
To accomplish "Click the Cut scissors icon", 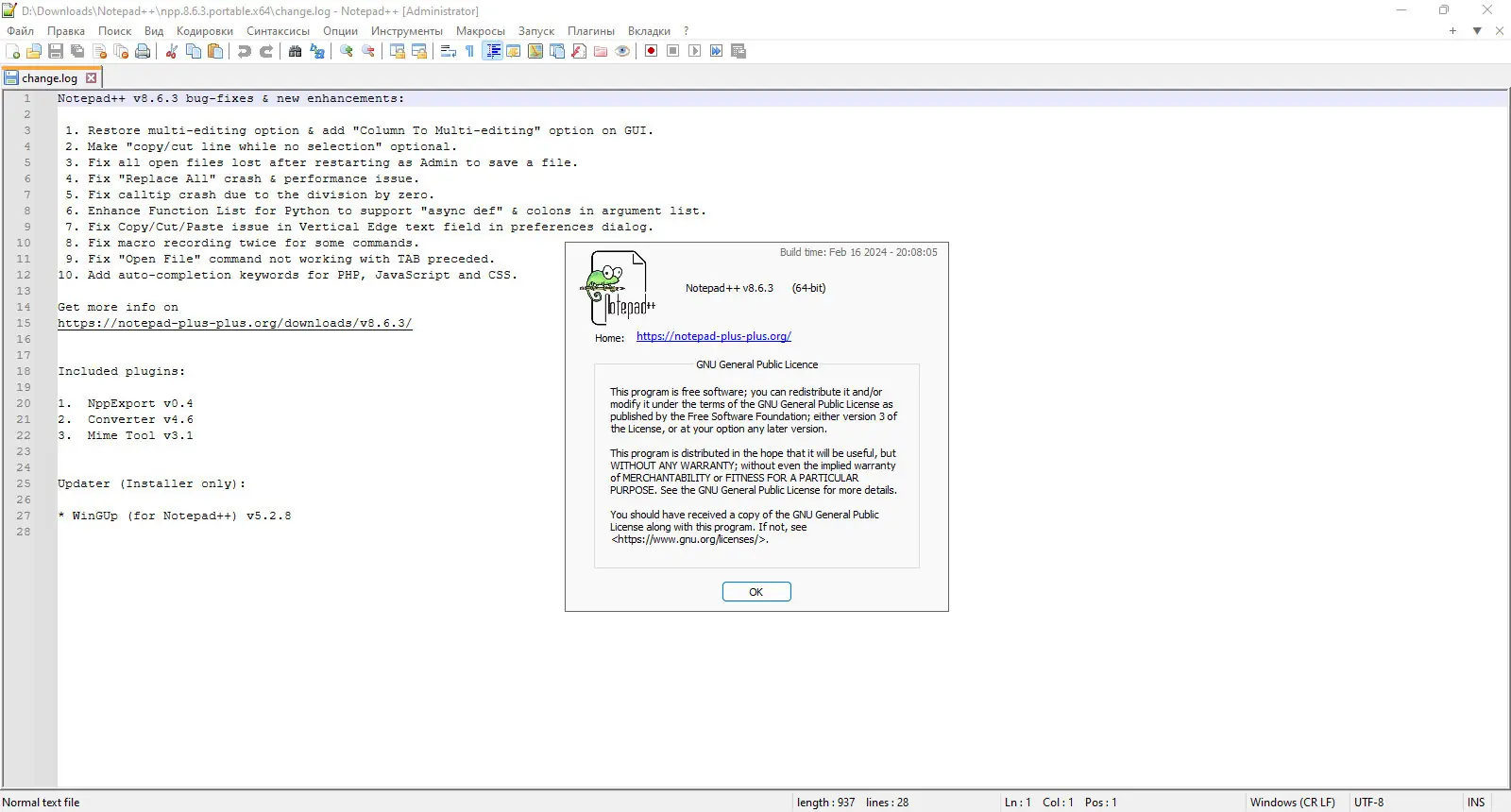I will (x=172, y=51).
